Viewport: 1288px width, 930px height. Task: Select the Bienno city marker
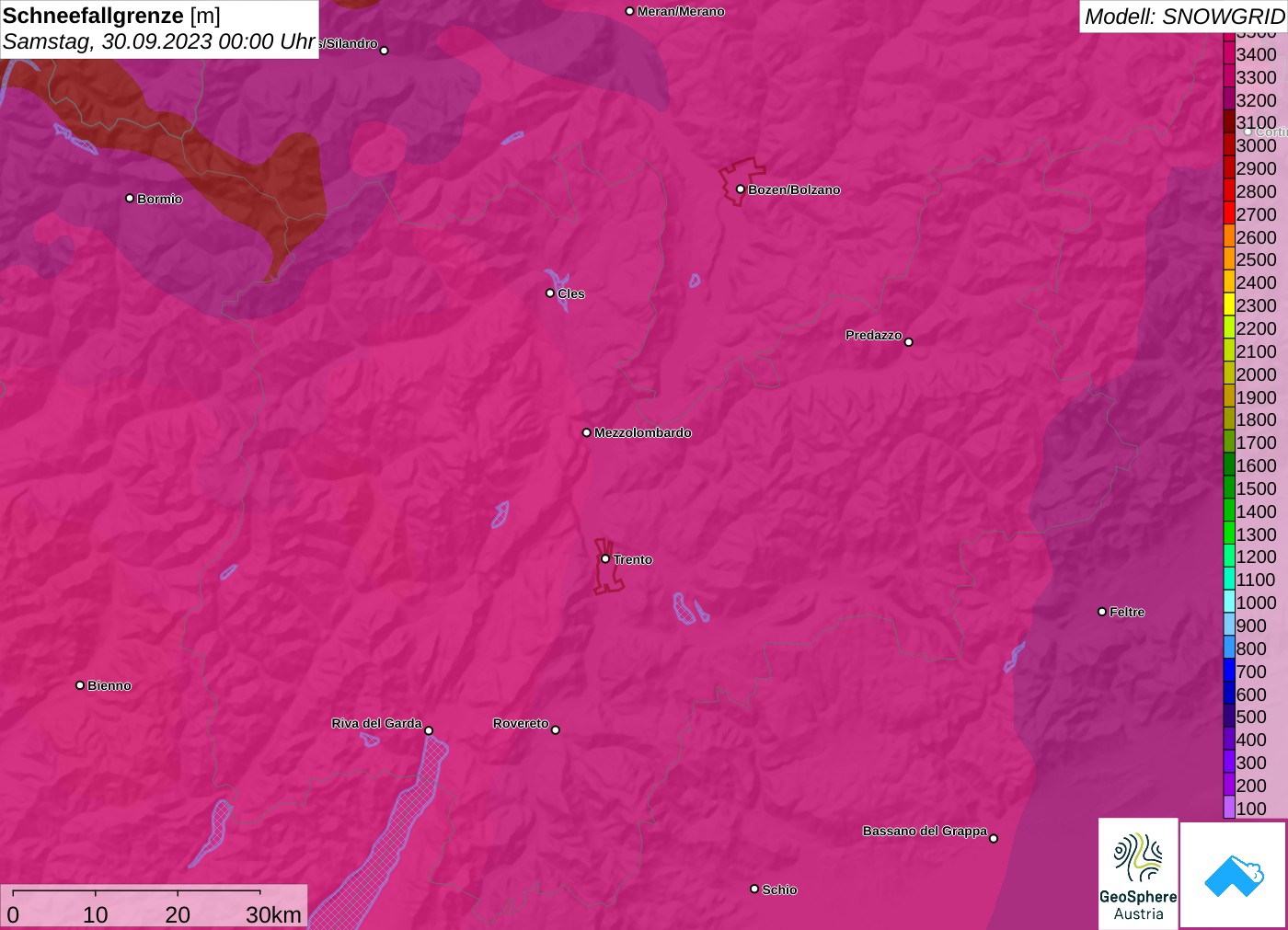click(80, 685)
